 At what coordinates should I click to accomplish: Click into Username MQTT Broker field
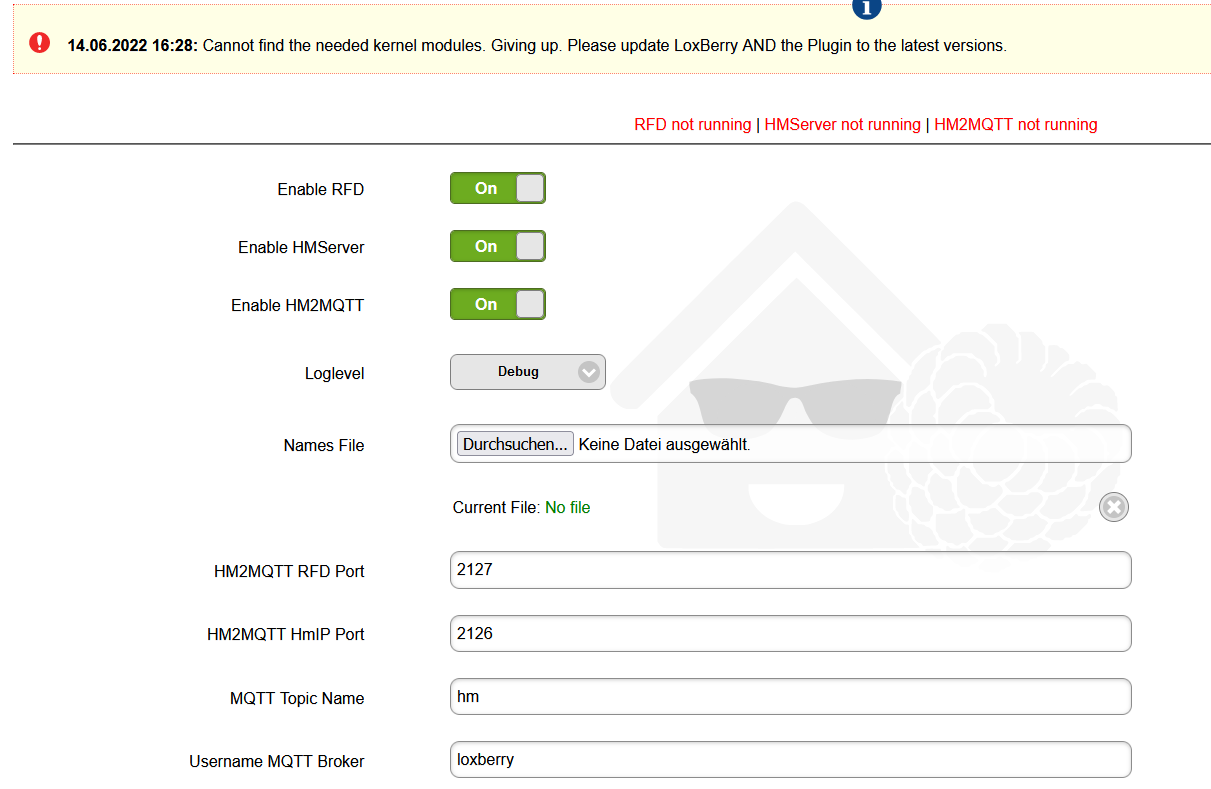click(x=791, y=760)
